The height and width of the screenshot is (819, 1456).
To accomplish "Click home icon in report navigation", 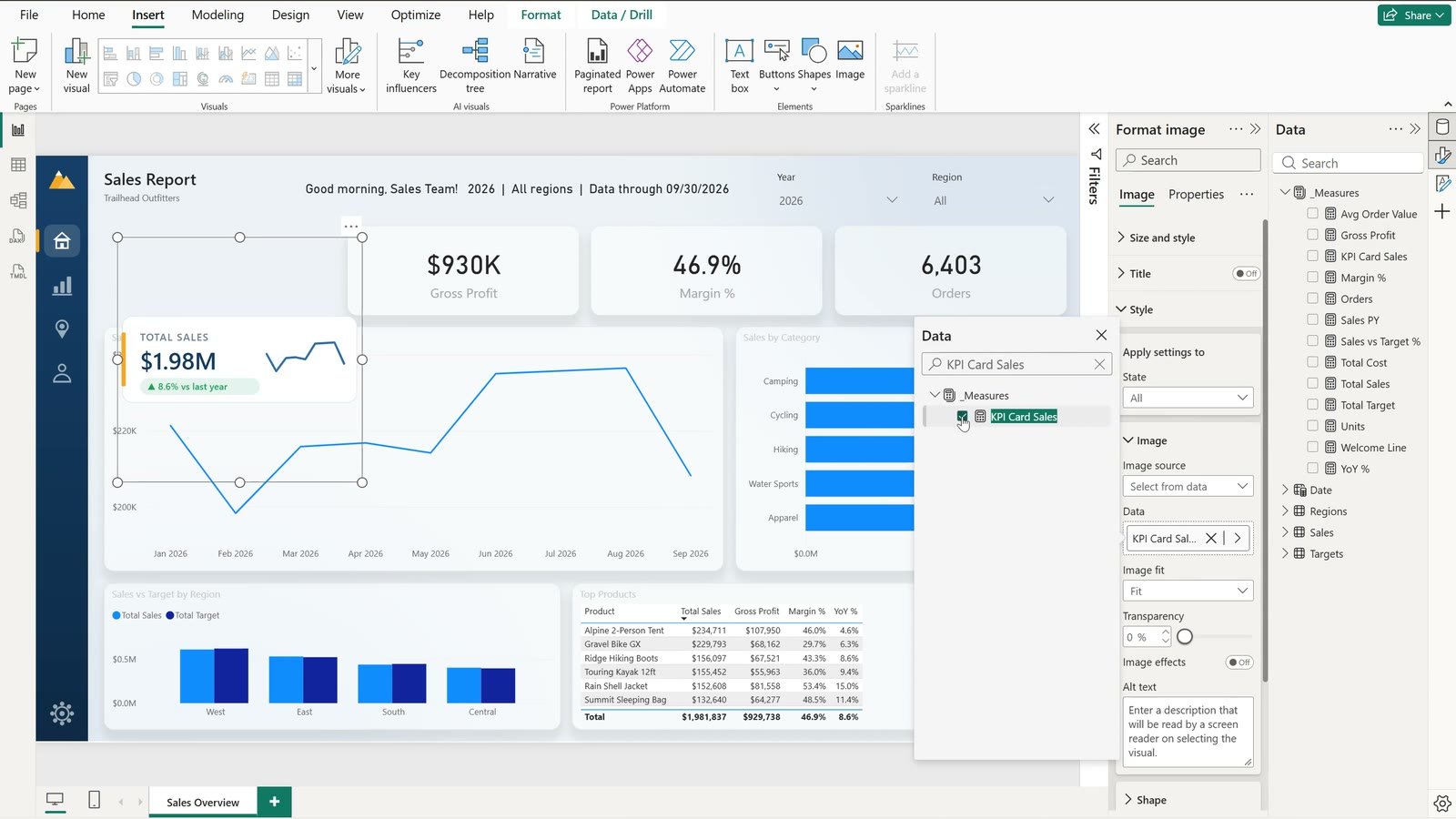I will tap(62, 241).
